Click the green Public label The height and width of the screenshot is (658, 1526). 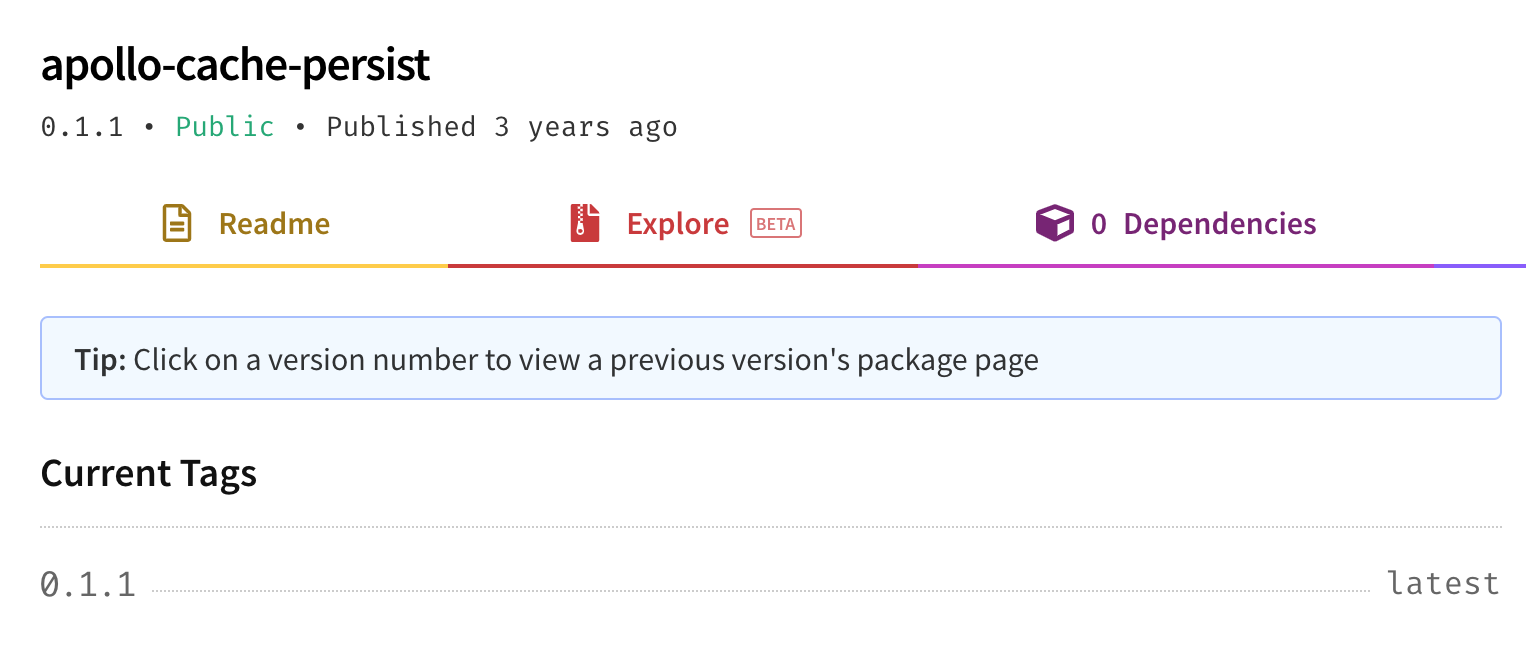(225, 127)
